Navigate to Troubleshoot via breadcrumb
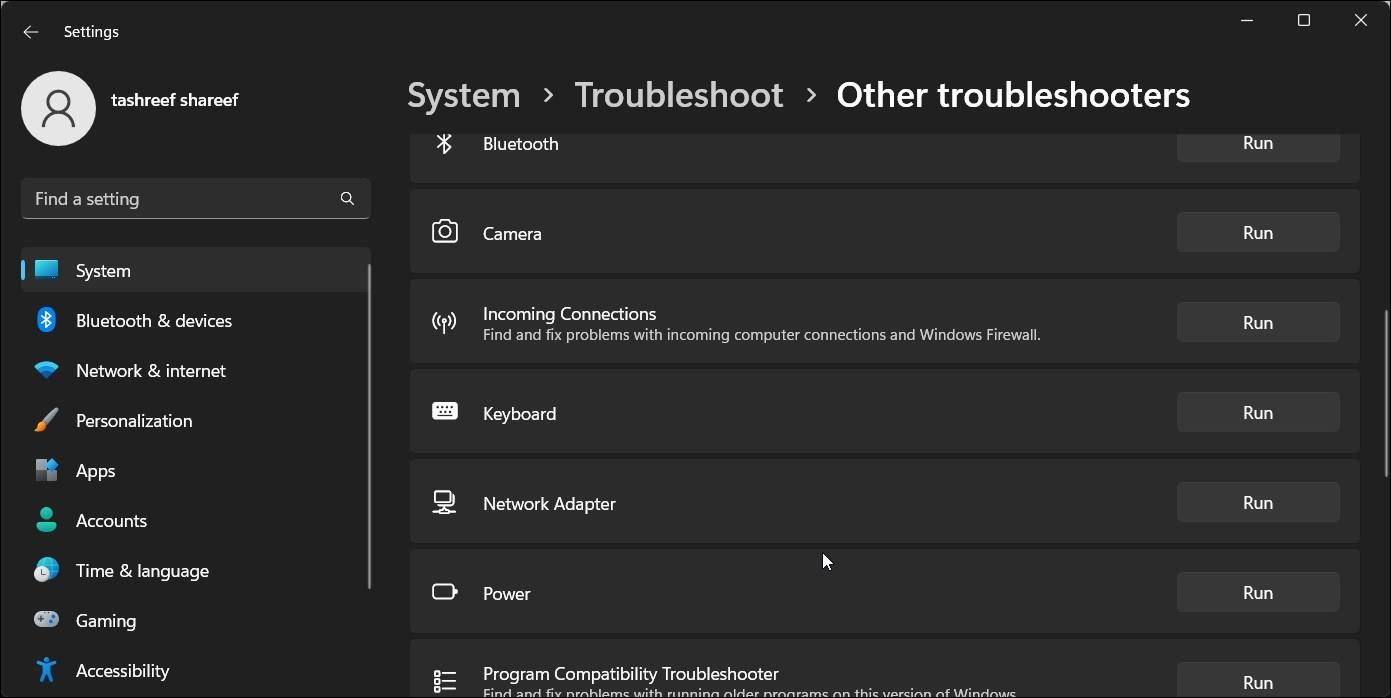Viewport: 1391px width, 698px height. click(678, 94)
